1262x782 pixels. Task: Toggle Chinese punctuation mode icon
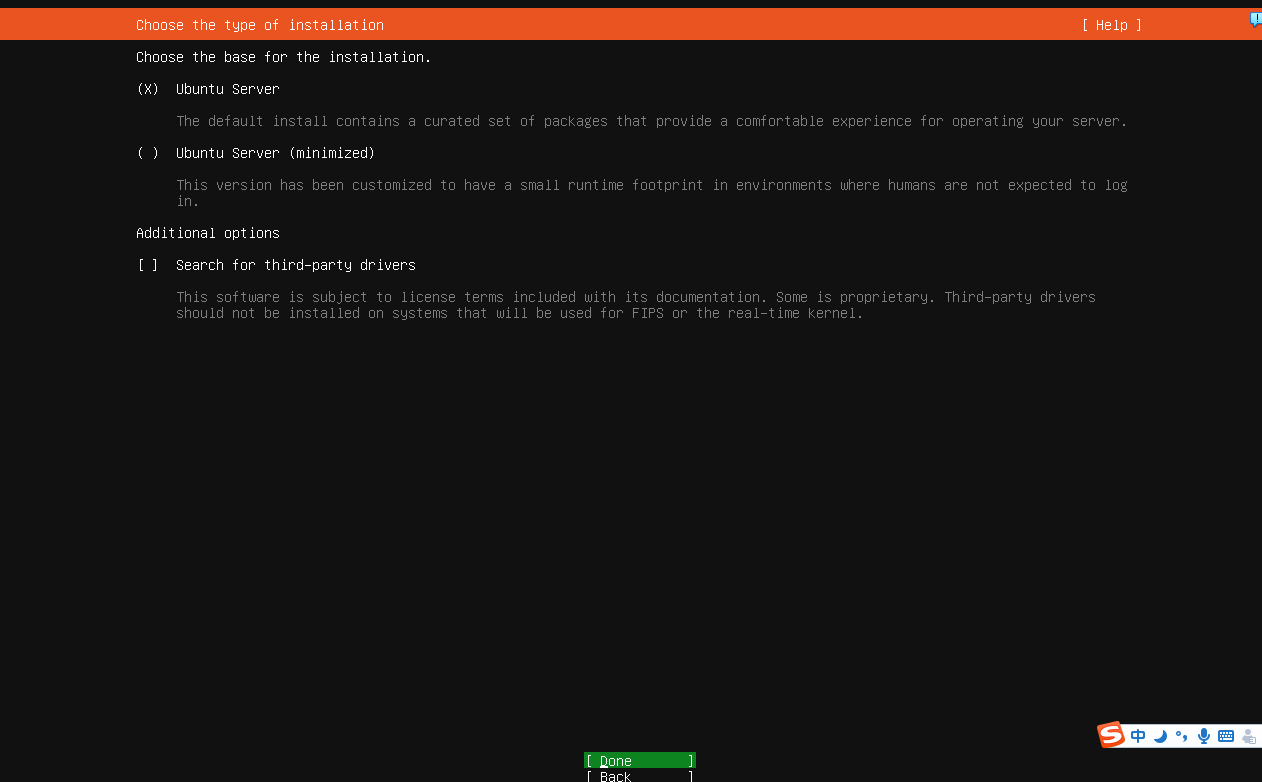(x=1181, y=736)
